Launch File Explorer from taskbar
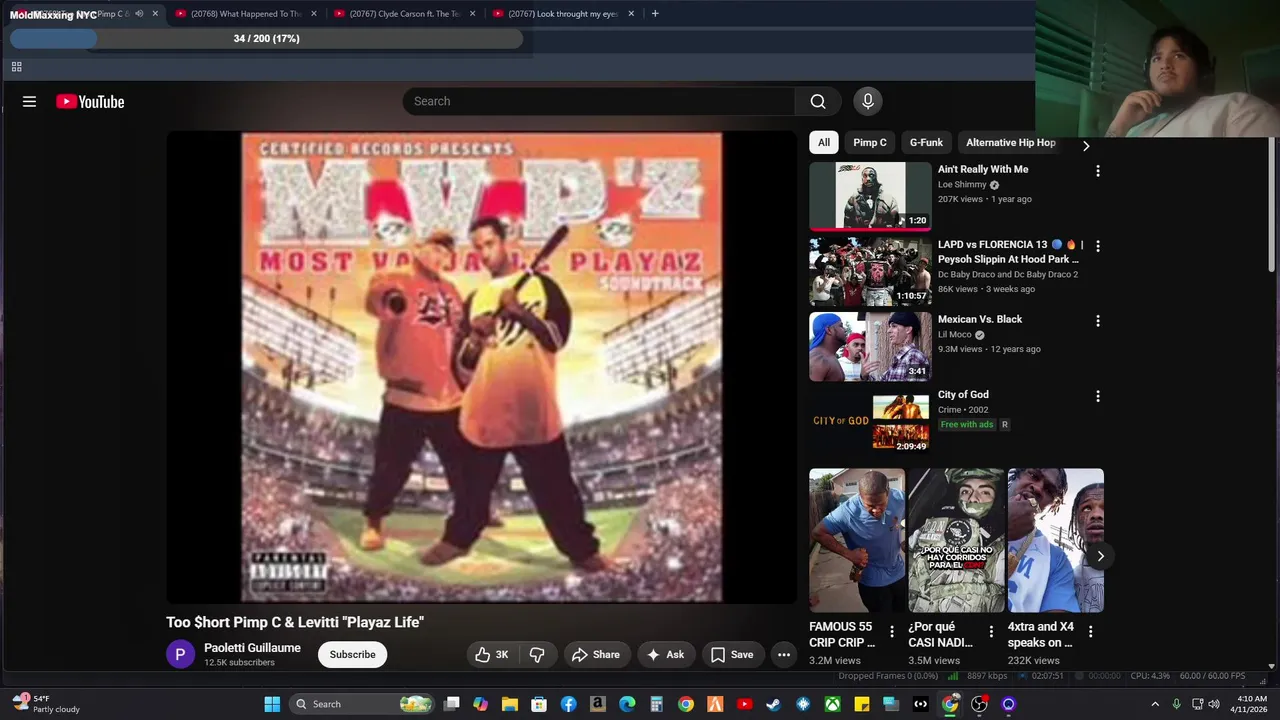Viewport: 1280px width, 720px height. pos(510,704)
